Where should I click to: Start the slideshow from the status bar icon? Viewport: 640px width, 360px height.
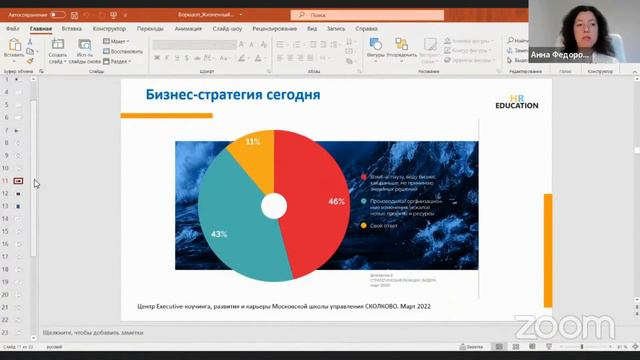click(x=549, y=347)
